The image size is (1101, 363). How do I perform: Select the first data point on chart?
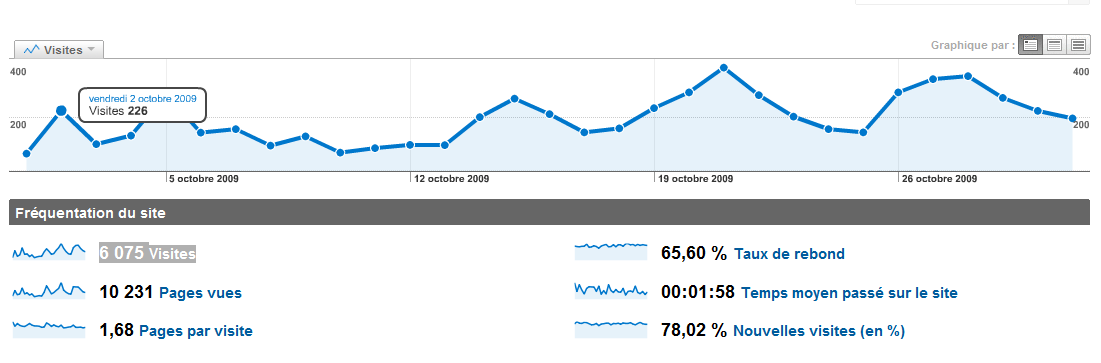(27, 153)
